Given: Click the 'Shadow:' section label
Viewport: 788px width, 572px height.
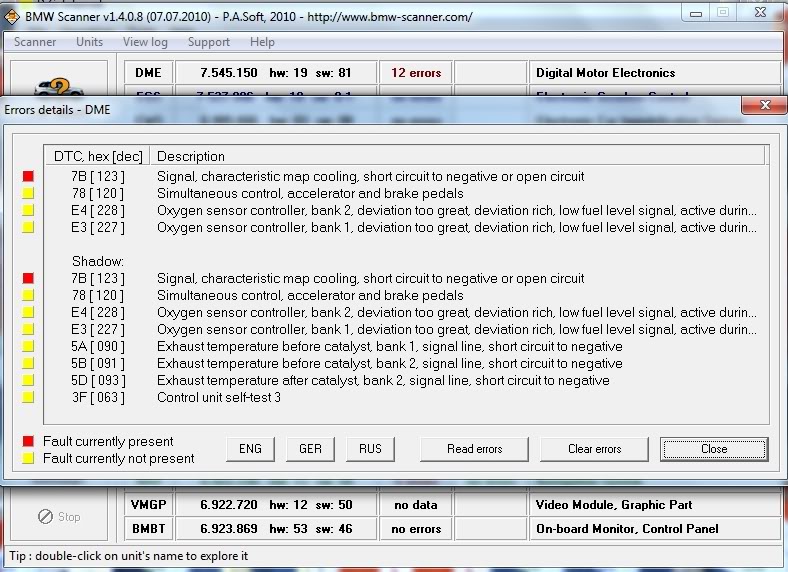Looking at the screenshot, I should [97, 261].
